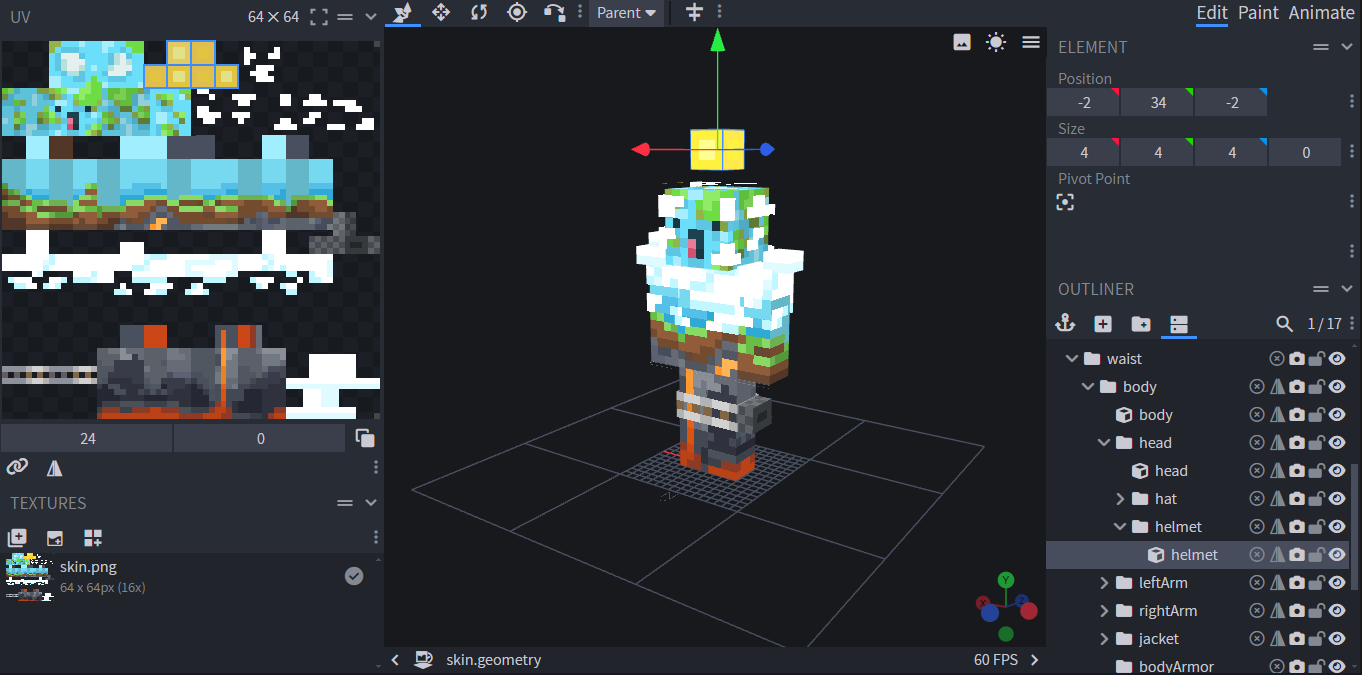Select the Pivot tool icon
This screenshot has width=1362, height=675.
[517, 12]
